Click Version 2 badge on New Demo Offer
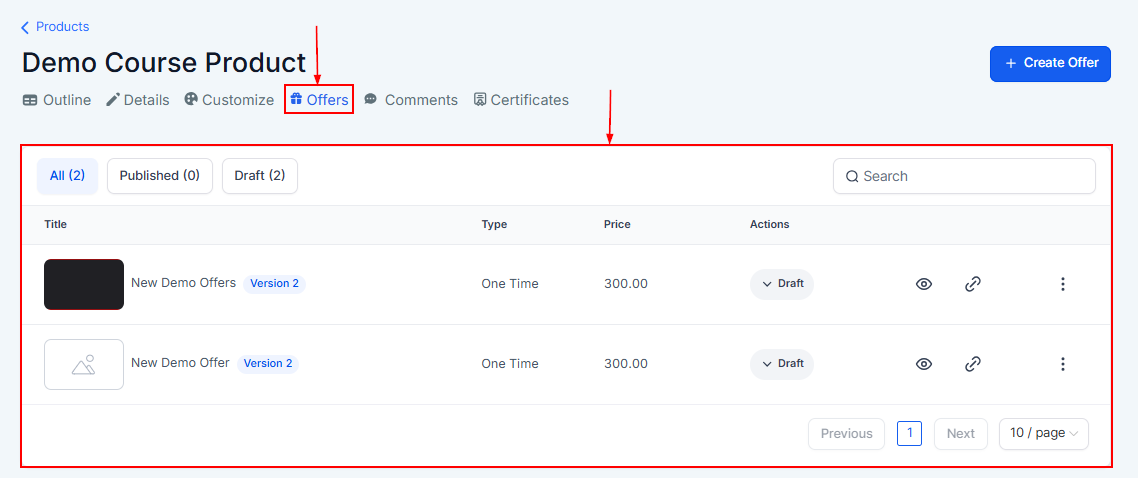The height and width of the screenshot is (478, 1138). 268,363
